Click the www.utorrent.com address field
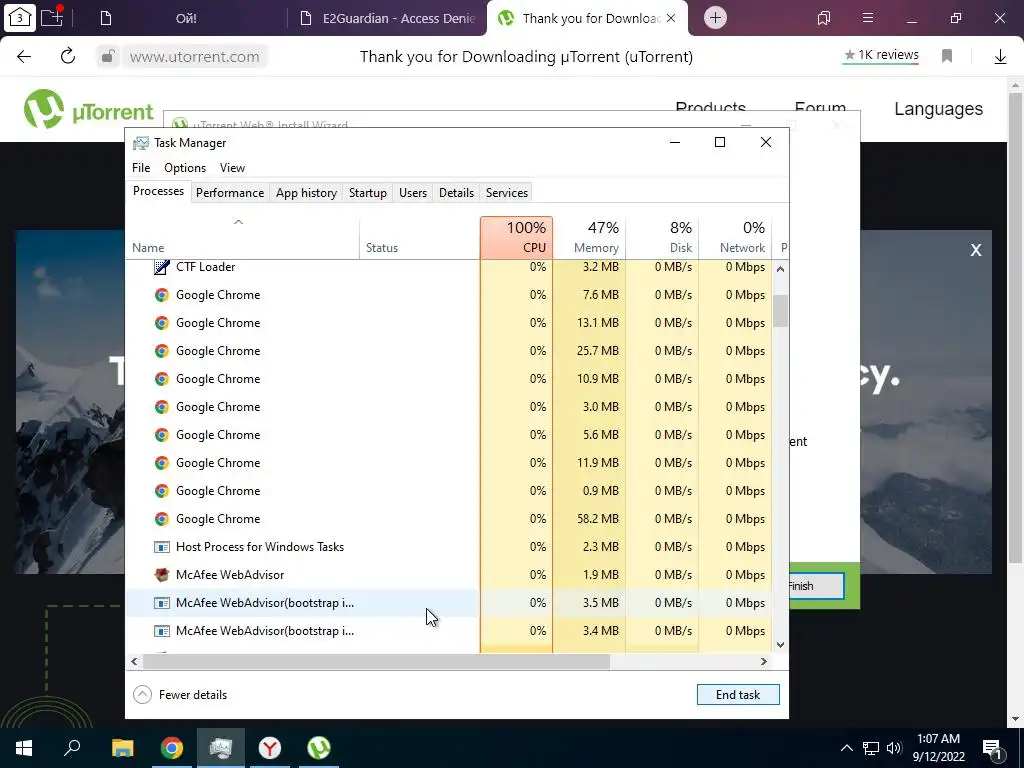Image resolution: width=1024 pixels, height=768 pixels. pos(195,57)
